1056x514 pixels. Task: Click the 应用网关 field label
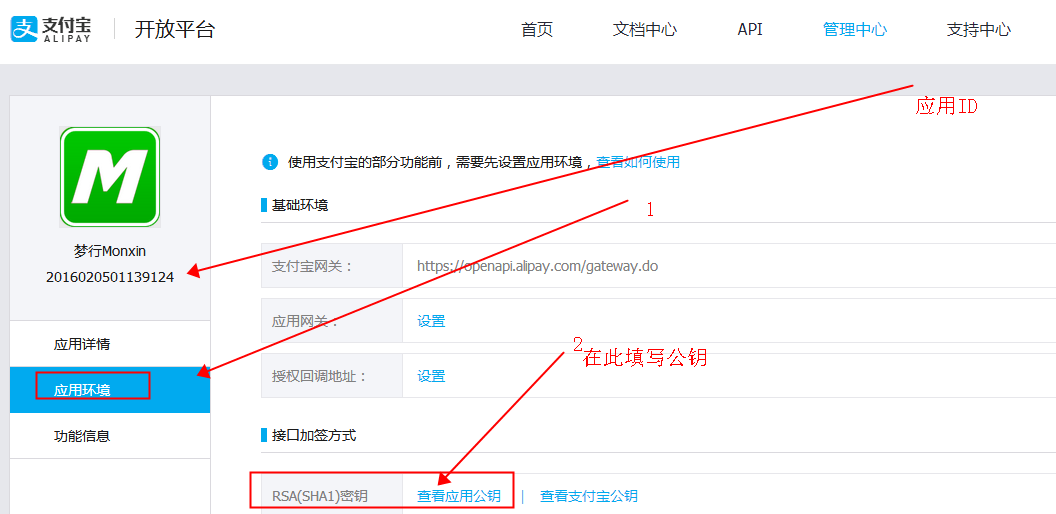point(305,321)
